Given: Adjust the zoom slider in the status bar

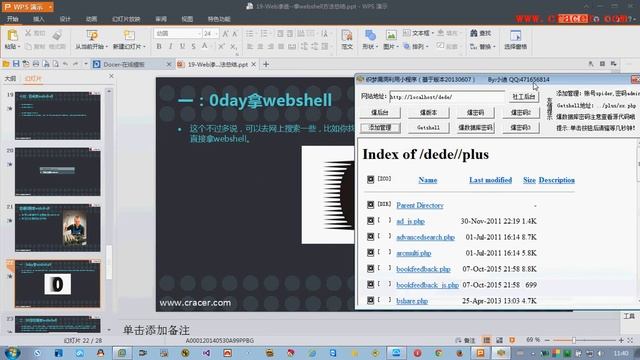Looking at the screenshot, I should pyautogui.click(x=573, y=340).
